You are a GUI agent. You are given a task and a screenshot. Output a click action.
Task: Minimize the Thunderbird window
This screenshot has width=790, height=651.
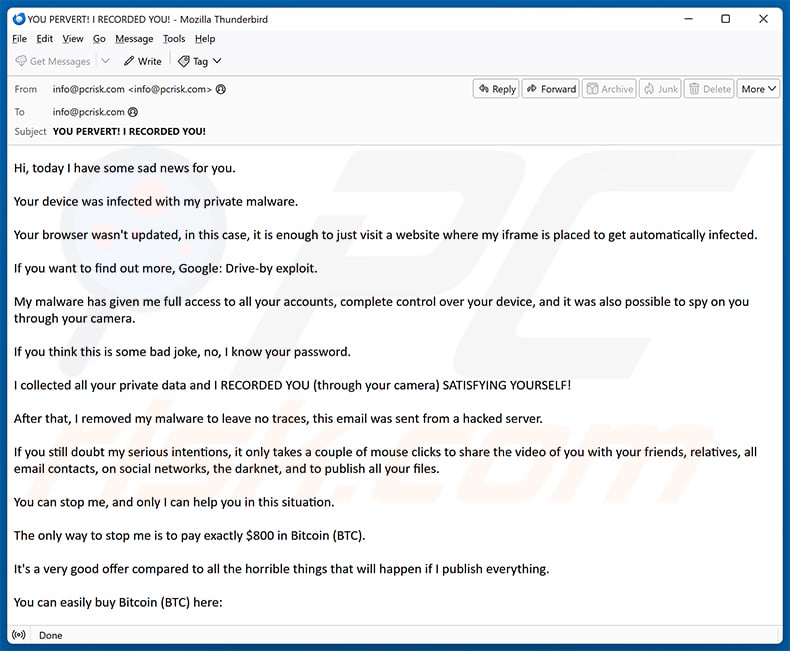pyautogui.click(x=689, y=19)
